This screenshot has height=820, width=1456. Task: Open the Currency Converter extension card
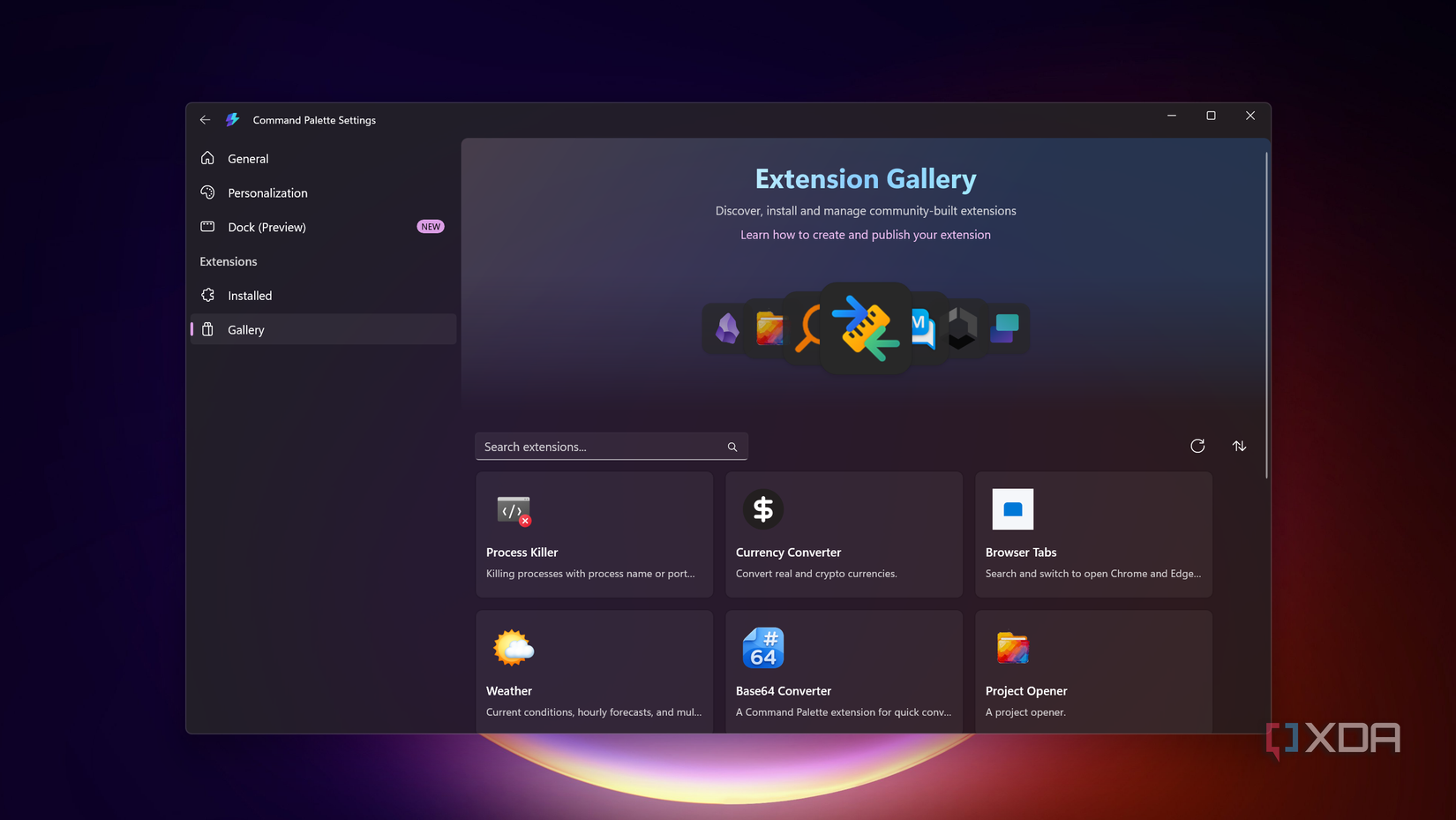844,535
